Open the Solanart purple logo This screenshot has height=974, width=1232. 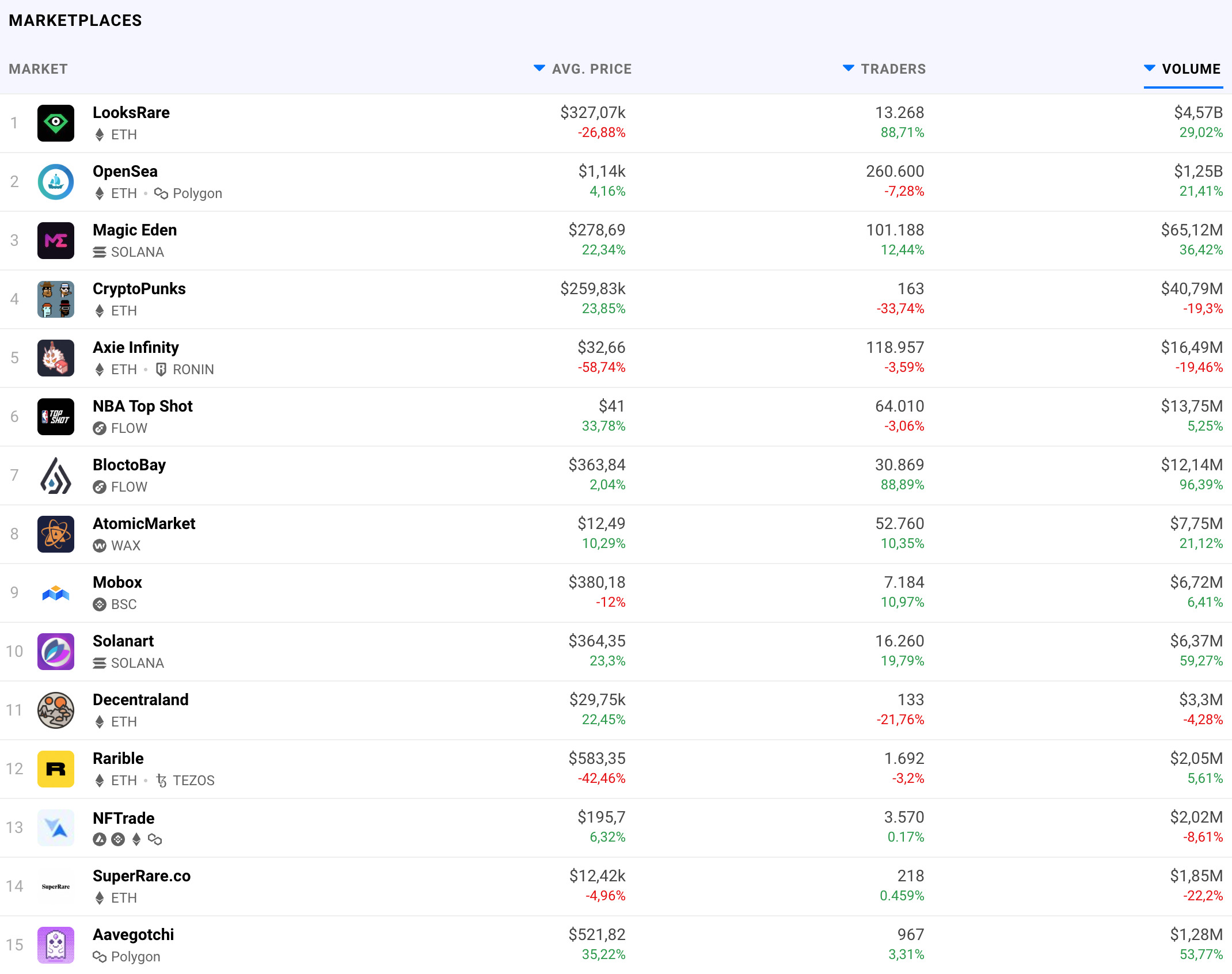click(56, 652)
